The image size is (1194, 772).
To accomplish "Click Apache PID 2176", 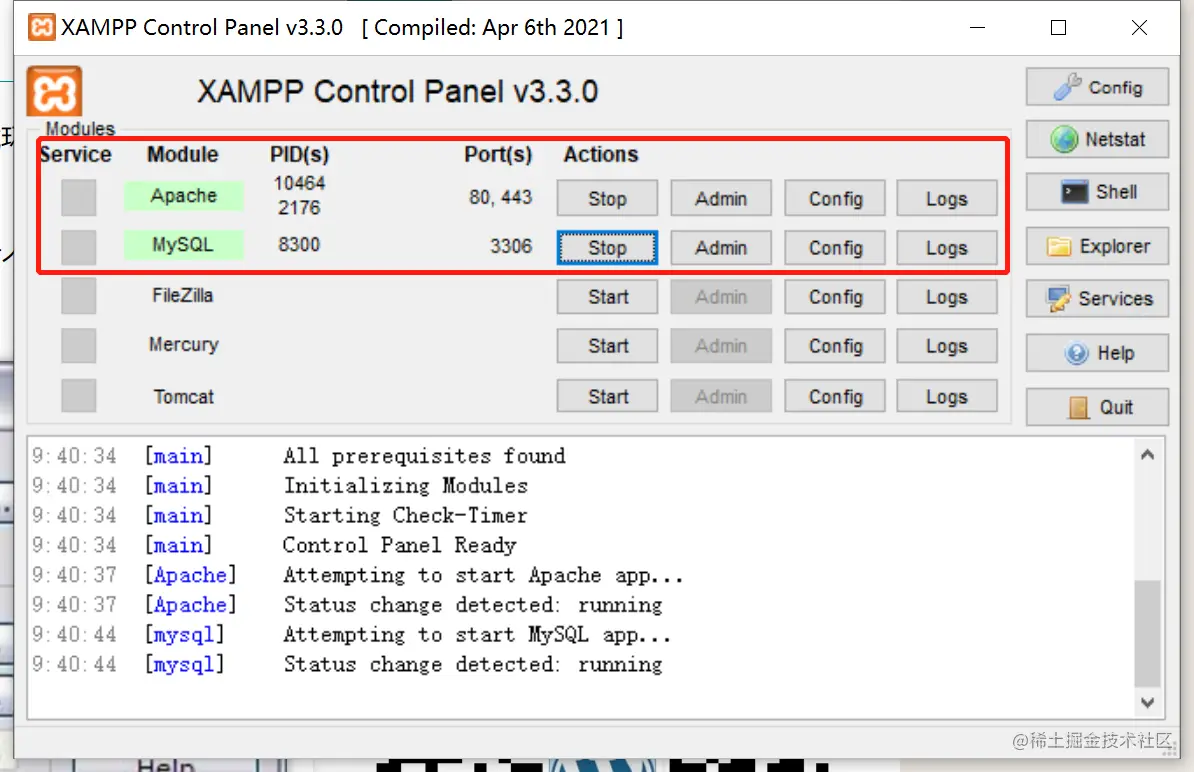I will click(x=299, y=208).
